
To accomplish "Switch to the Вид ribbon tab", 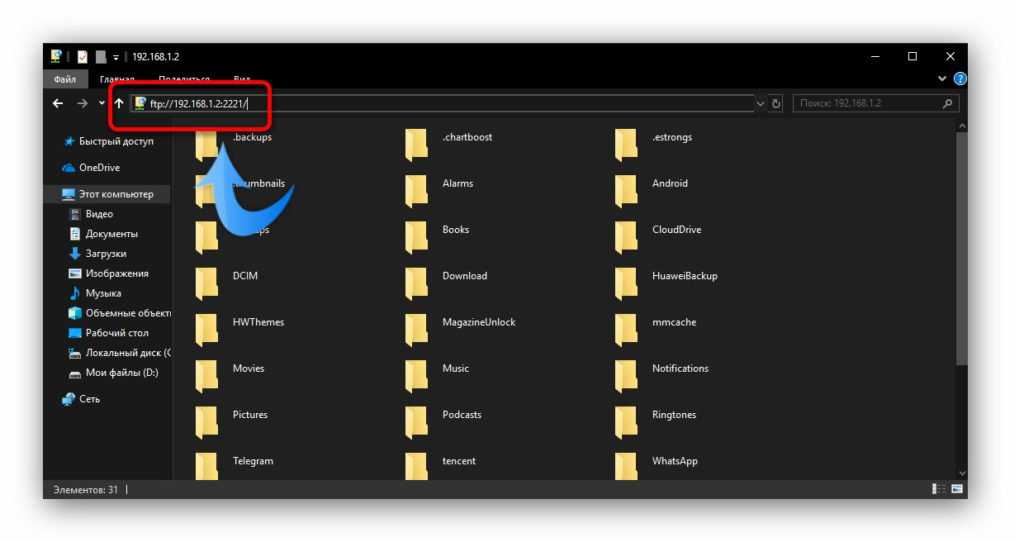I will click(242, 79).
